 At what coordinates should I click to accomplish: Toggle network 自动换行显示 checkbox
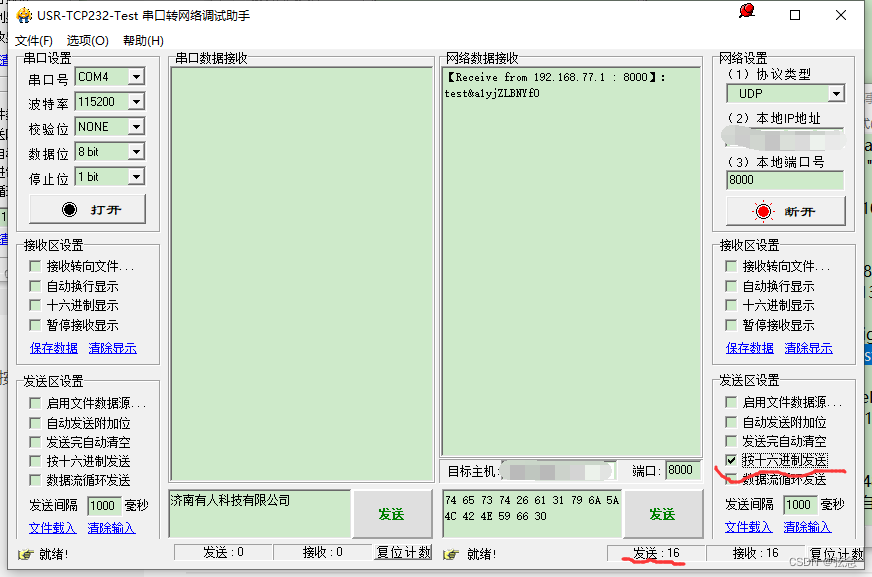coord(731,286)
